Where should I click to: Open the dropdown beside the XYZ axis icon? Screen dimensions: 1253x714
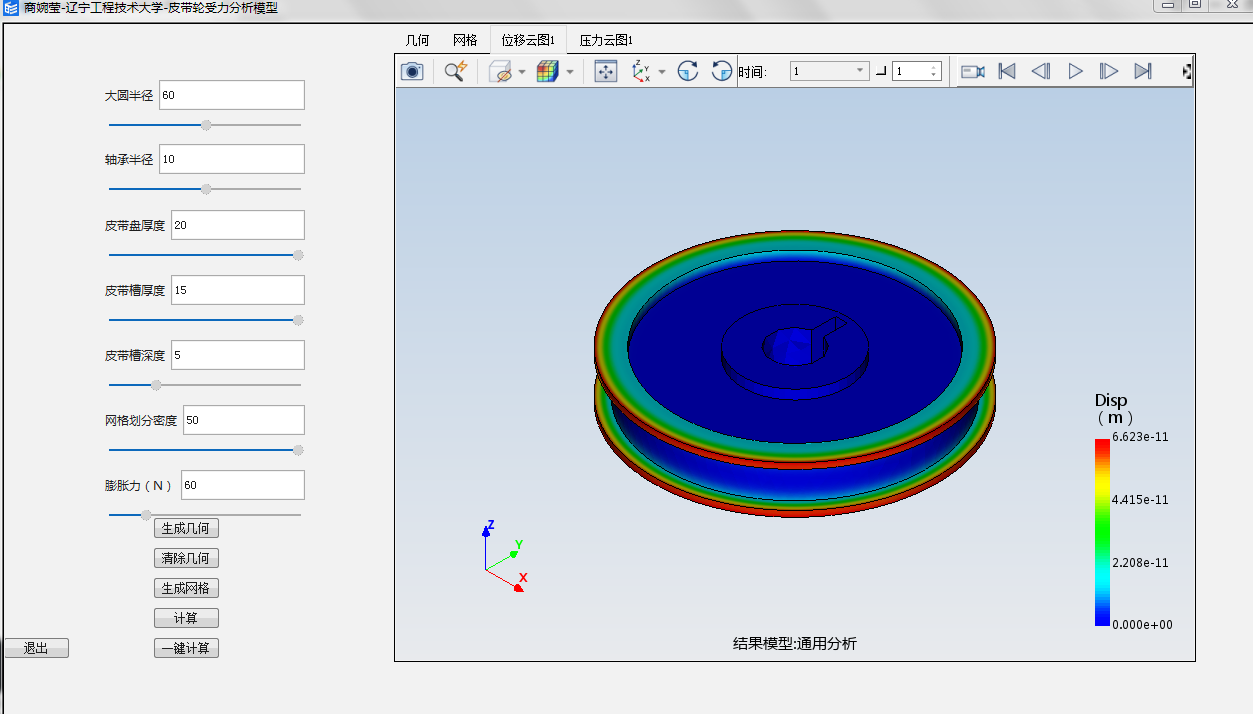click(x=662, y=72)
